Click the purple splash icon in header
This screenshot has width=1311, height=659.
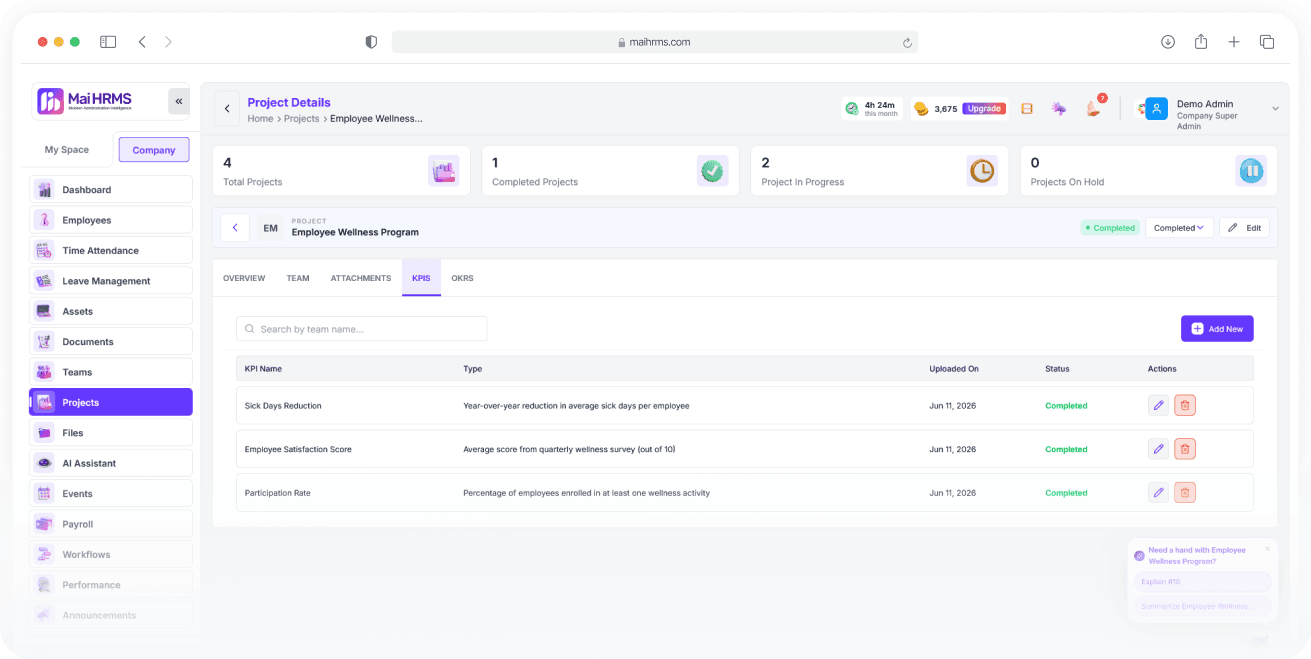(x=1059, y=108)
